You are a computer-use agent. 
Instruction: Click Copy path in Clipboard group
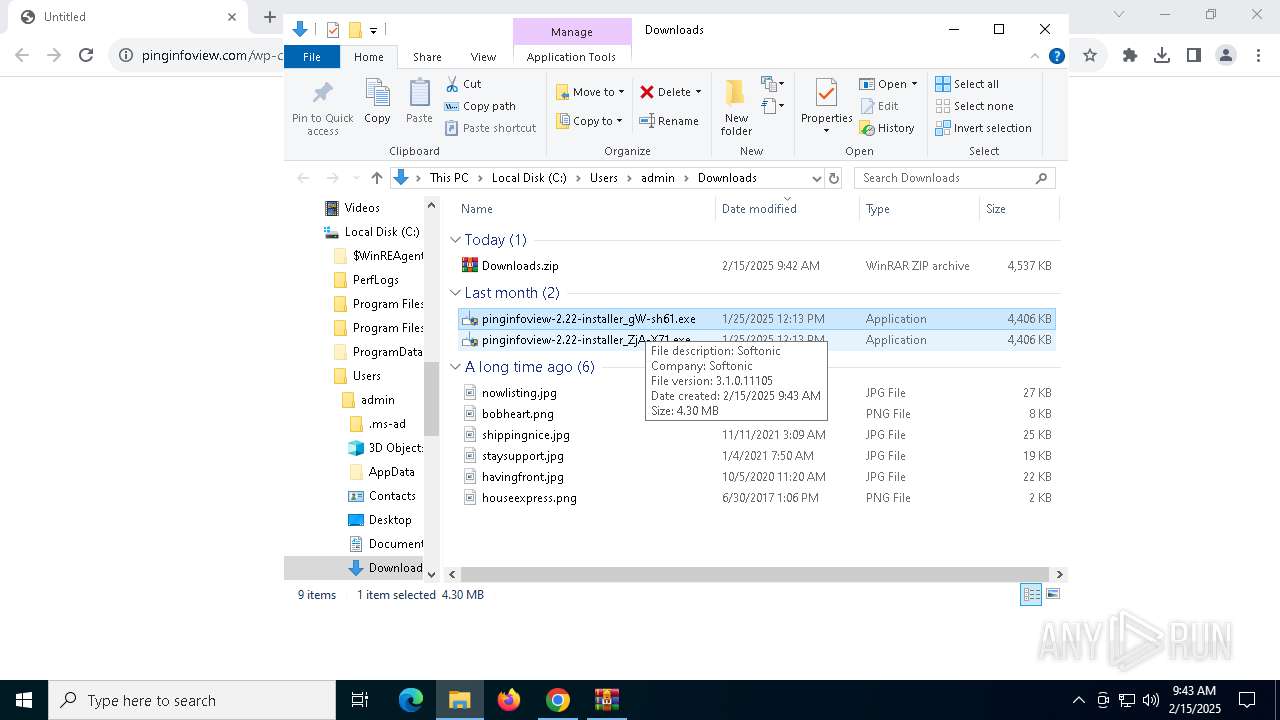480,106
